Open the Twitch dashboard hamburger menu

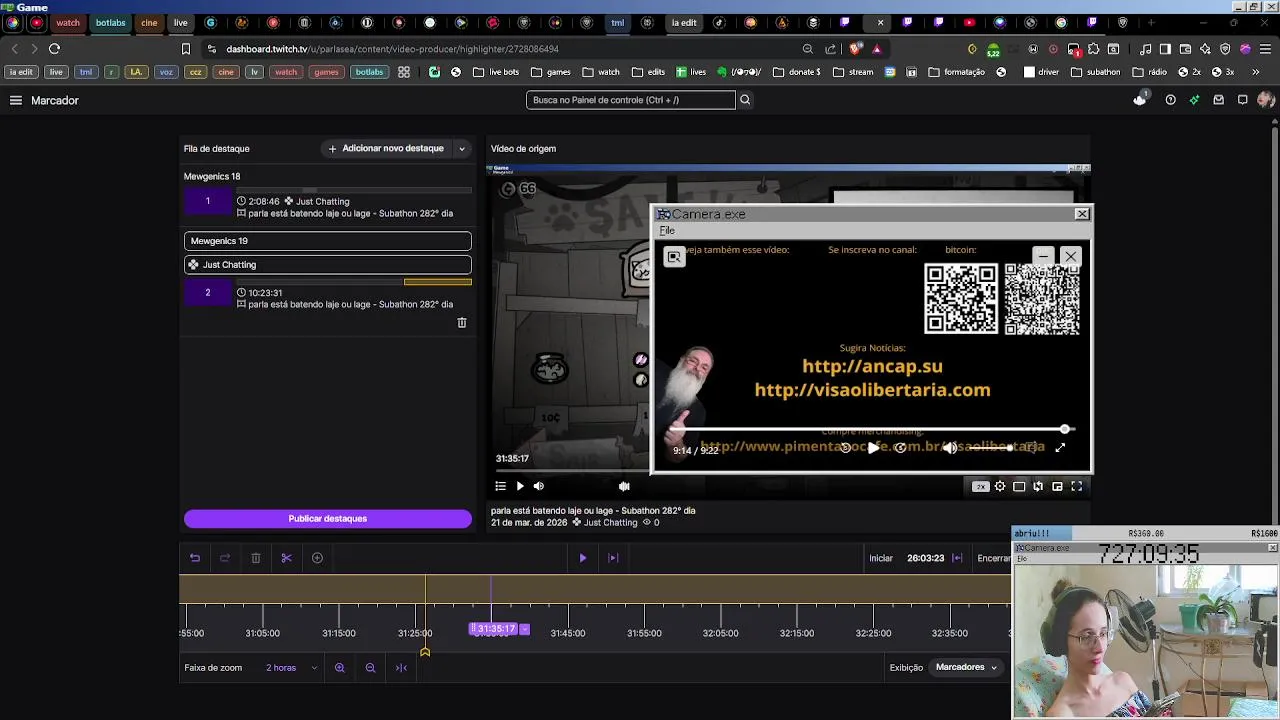[16, 100]
